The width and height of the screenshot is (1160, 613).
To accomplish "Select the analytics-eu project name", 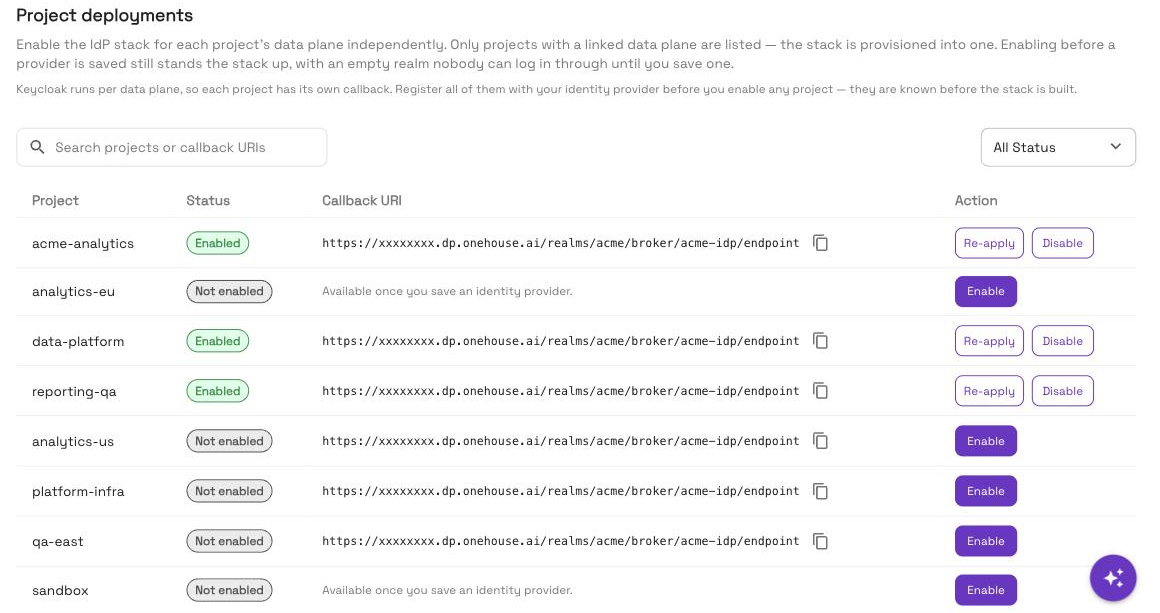I will (x=73, y=291).
